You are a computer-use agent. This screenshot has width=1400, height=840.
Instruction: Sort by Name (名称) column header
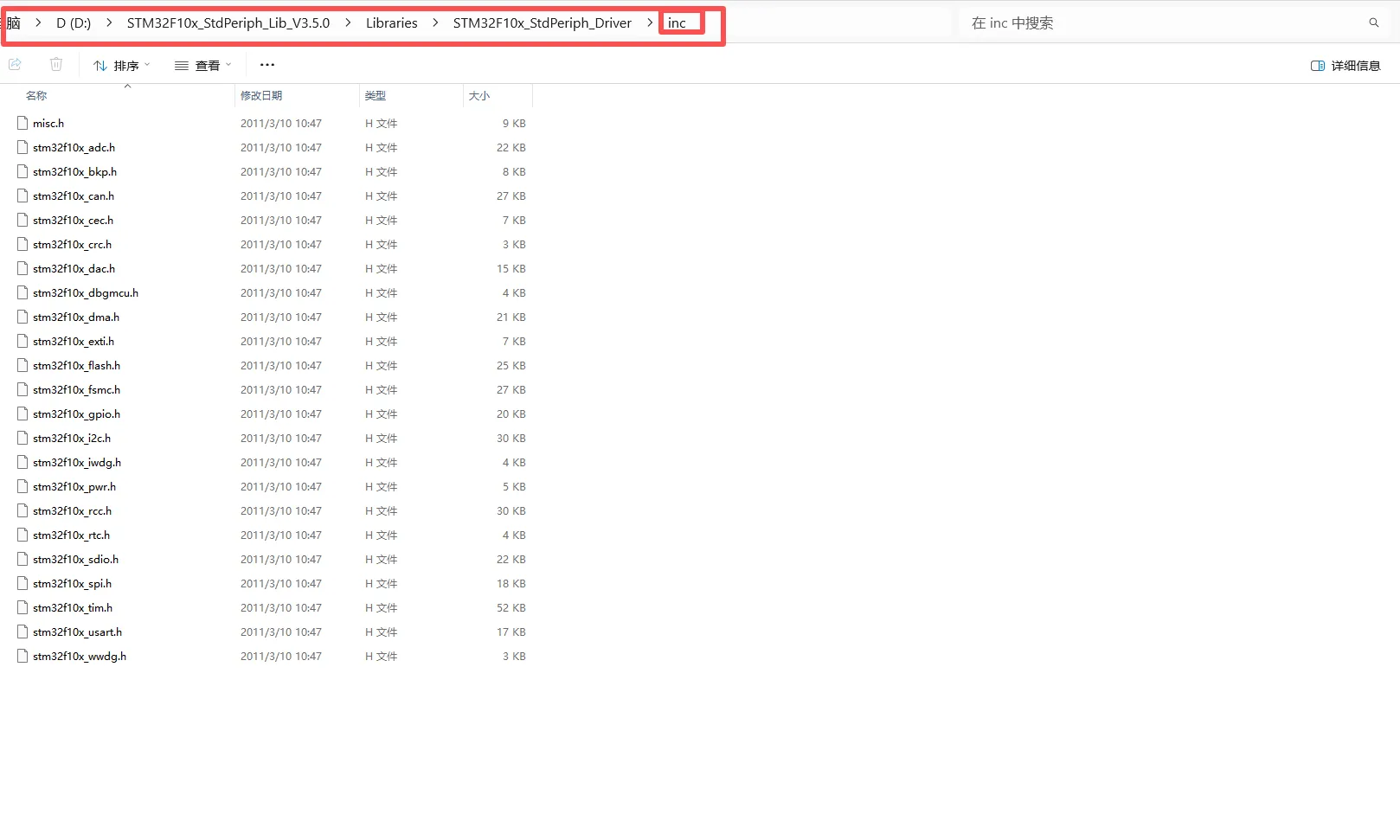[36, 96]
